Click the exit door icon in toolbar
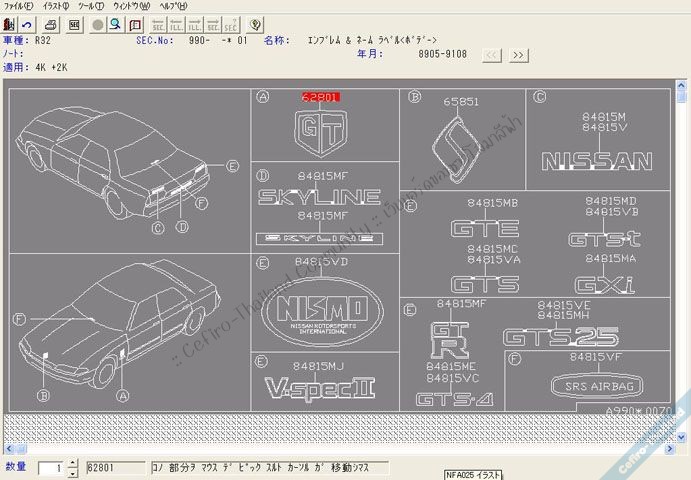The image size is (691, 480). coord(9,24)
